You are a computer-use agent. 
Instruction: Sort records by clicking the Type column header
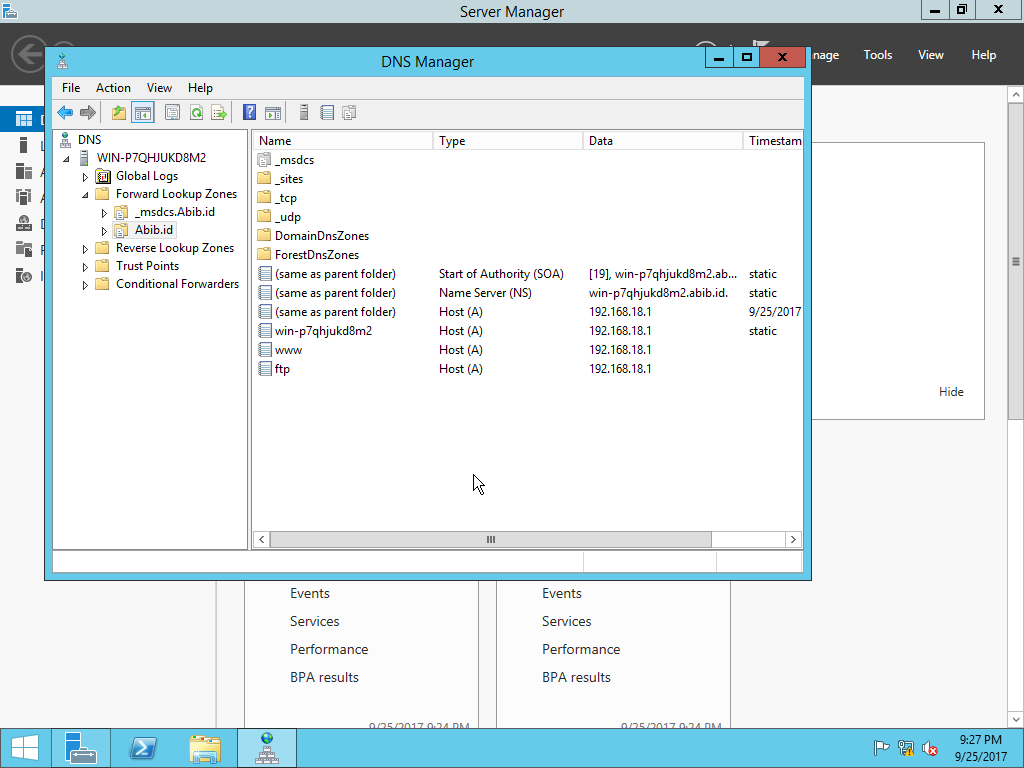[x=452, y=140]
